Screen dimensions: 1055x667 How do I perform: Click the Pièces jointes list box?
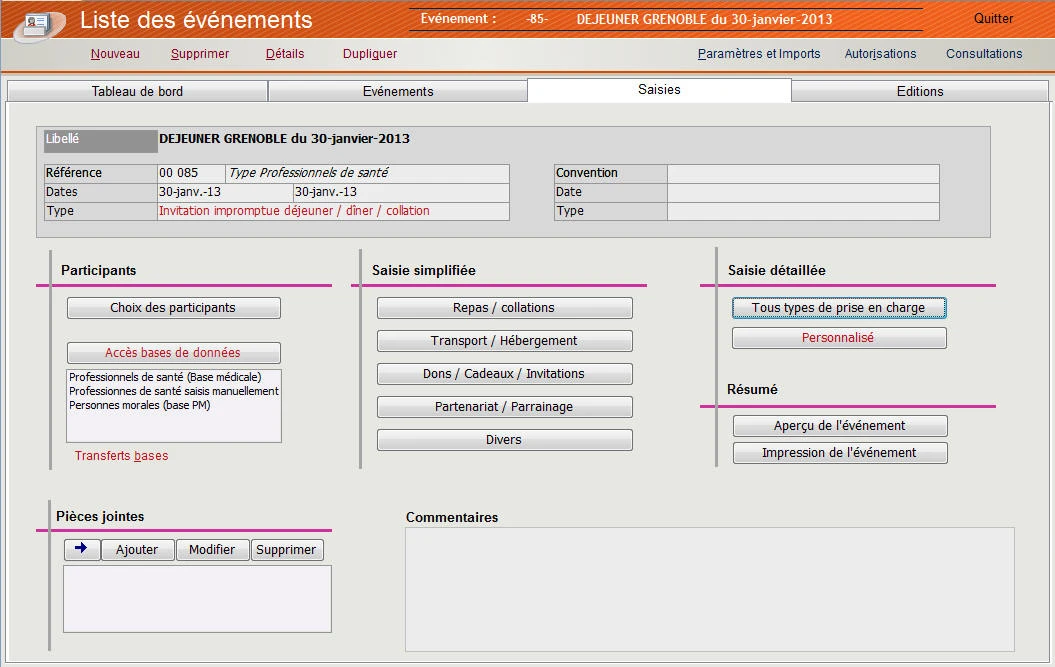[x=197, y=599]
